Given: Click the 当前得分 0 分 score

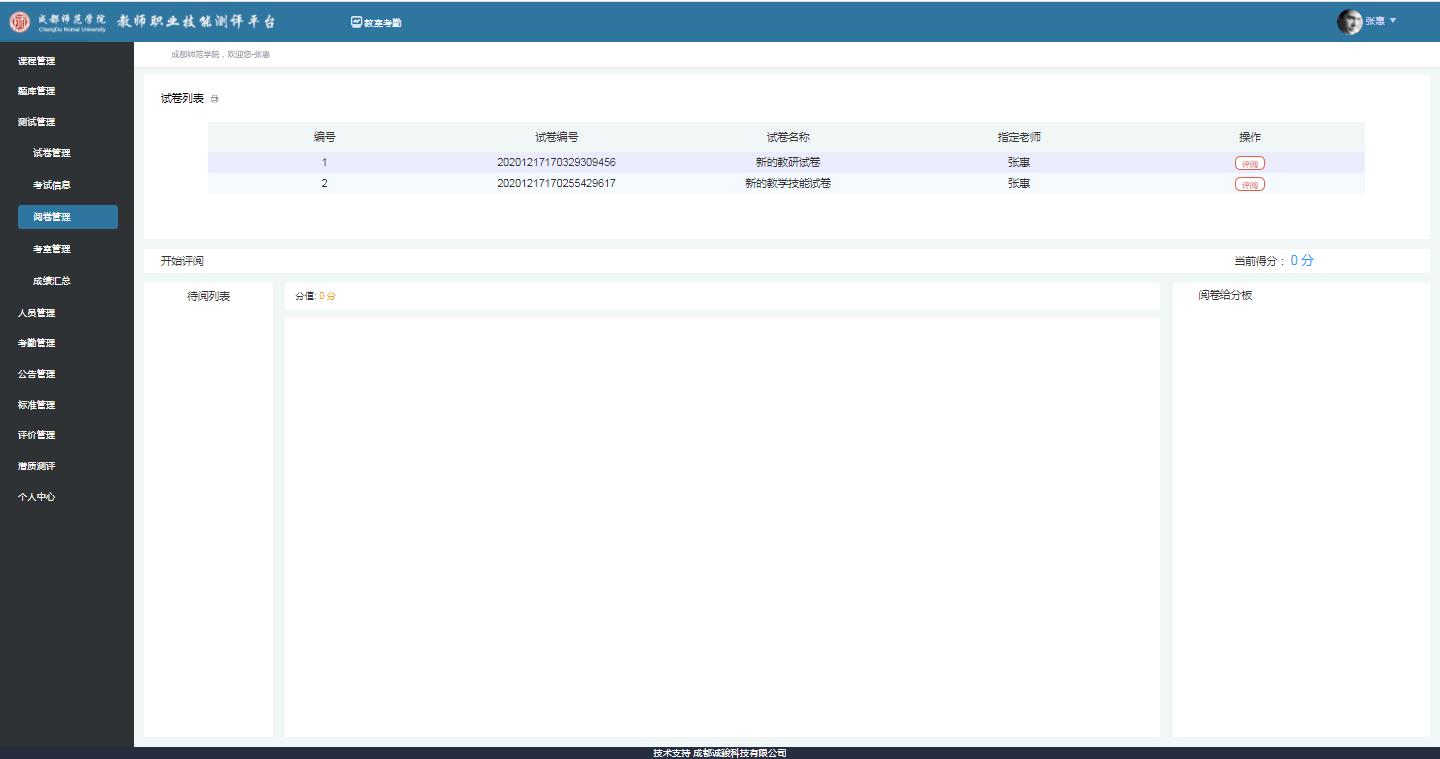Looking at the screenshot, I should click(1273, 260).
